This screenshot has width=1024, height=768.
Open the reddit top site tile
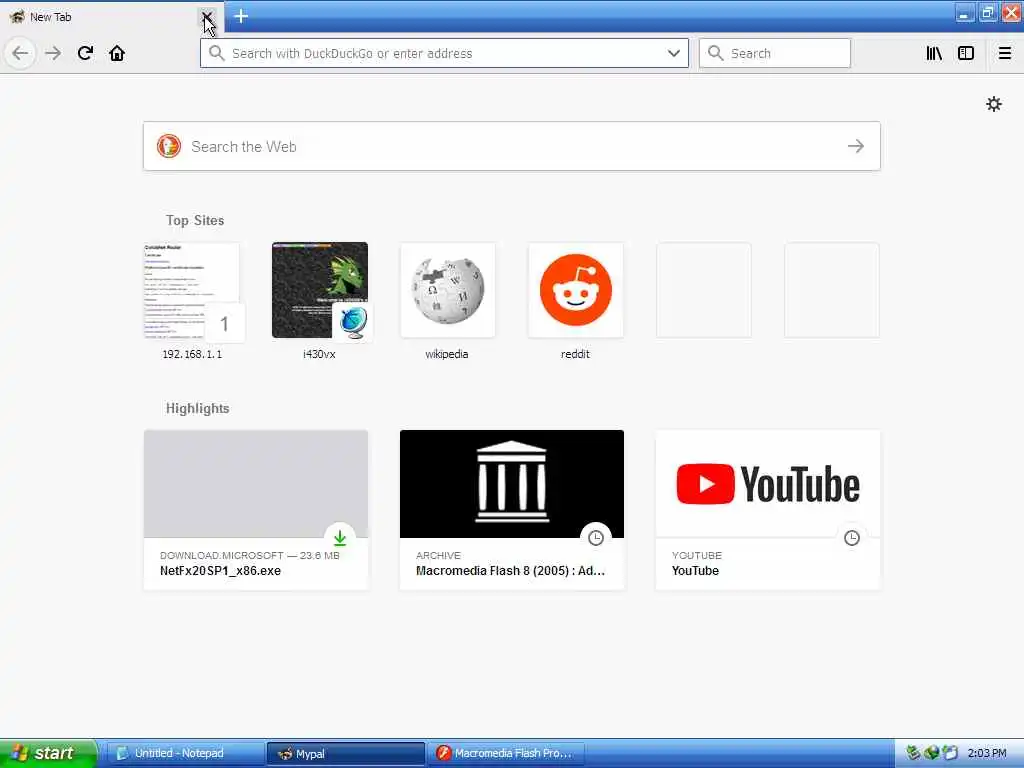pyautogui.click(x=575, y=290)
